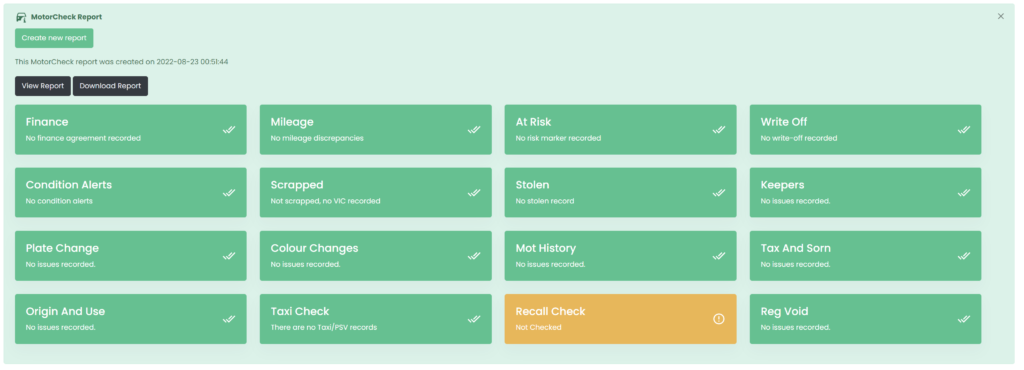The image size is (1024, 370).
Task: Click the Recall Check warning icon
Action: pyautogui.click(x=718, y=319)
